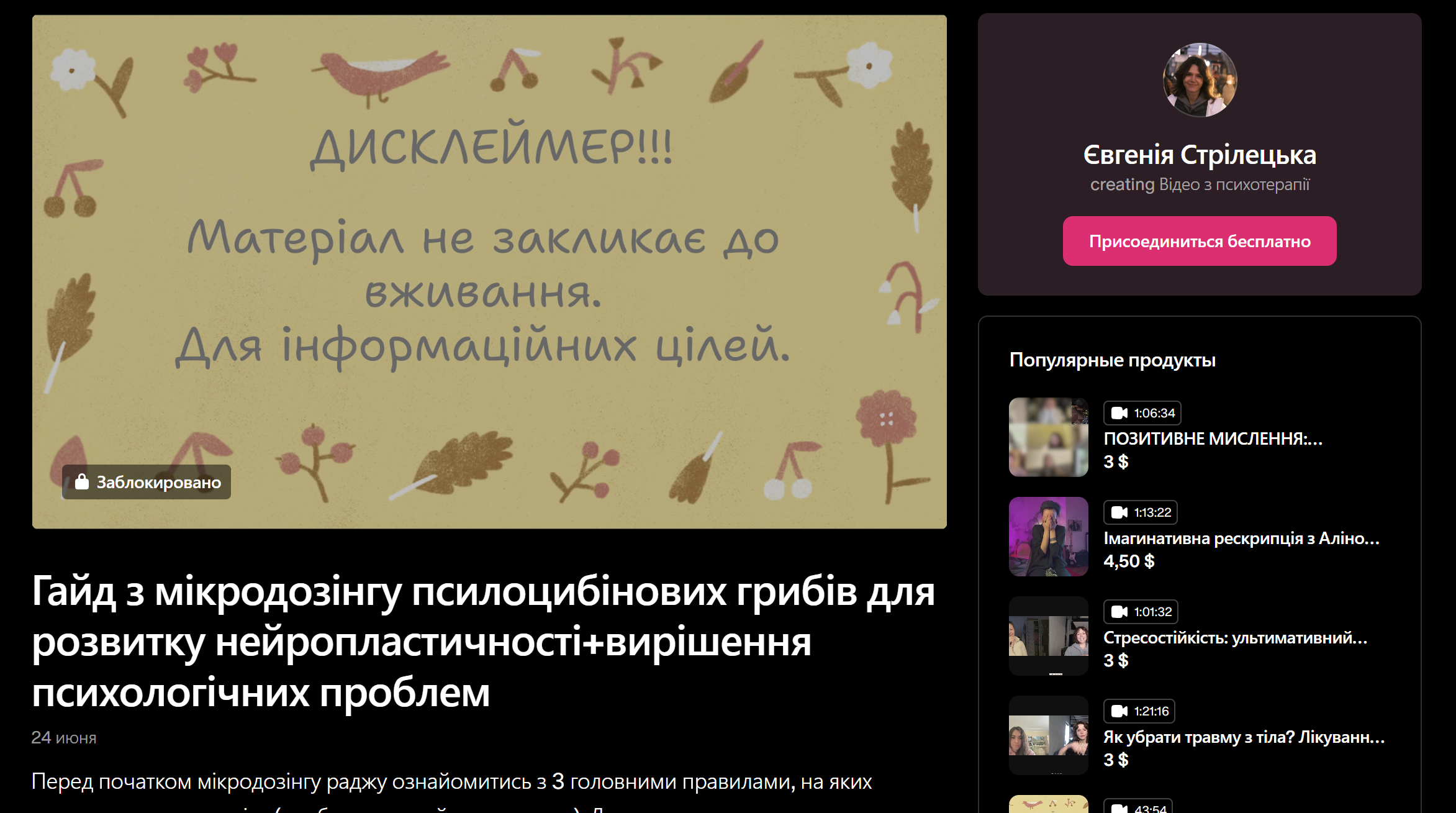Click ПОЗИТИВНЕ МИСЛЕННЯ video thumbnail

[x=1048, y=437]
